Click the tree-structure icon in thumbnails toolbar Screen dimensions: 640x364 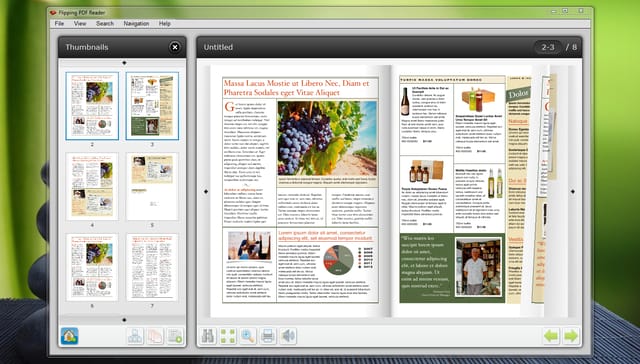tap(135, 336)
